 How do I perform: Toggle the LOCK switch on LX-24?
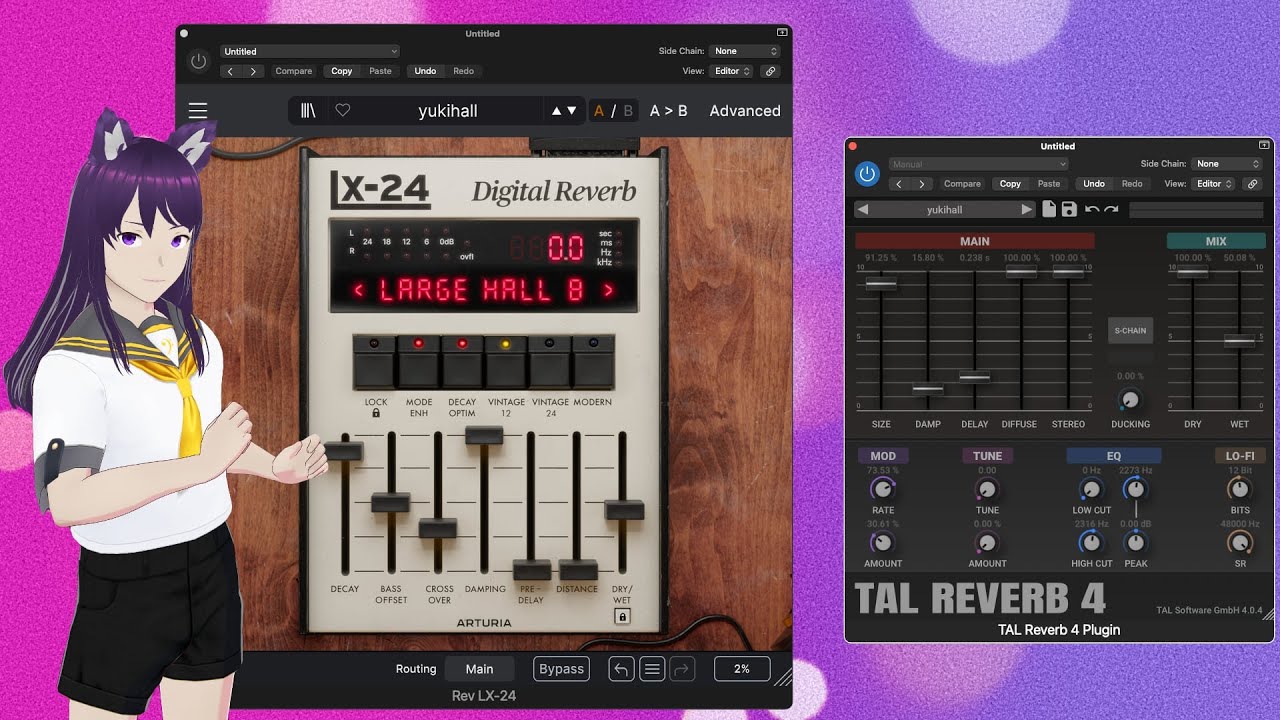click(375, 362)
